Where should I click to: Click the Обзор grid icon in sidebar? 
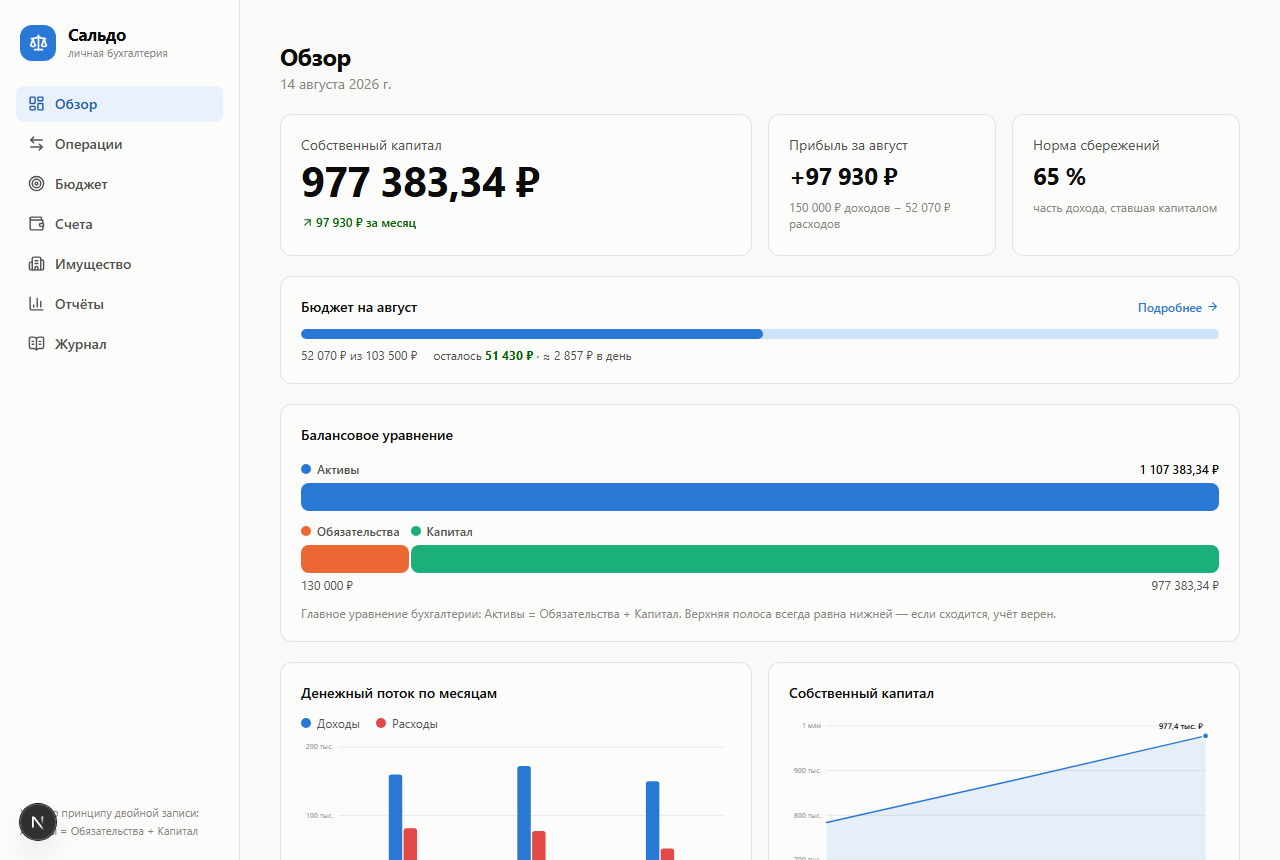click(37, 104)
